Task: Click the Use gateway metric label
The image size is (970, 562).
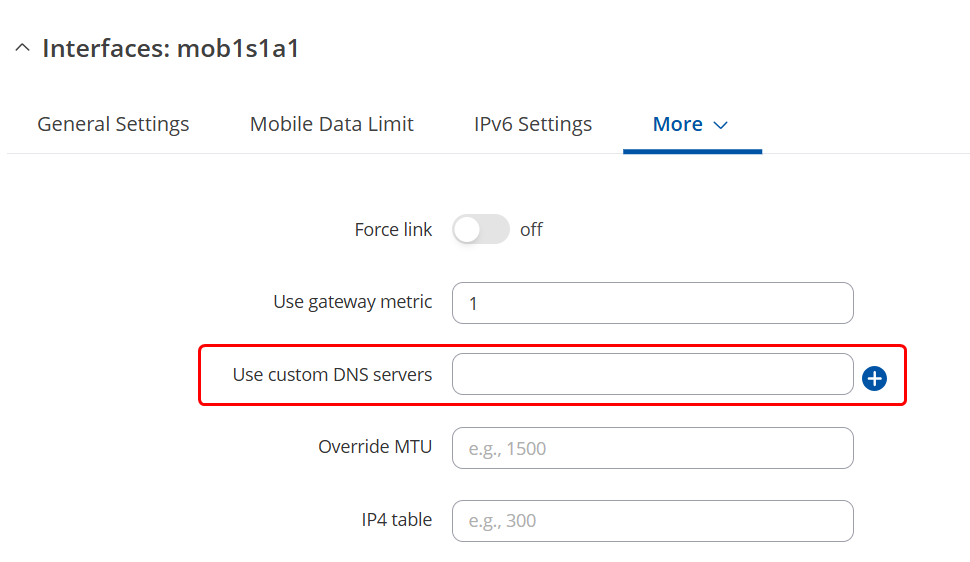Action: [352, 302]
